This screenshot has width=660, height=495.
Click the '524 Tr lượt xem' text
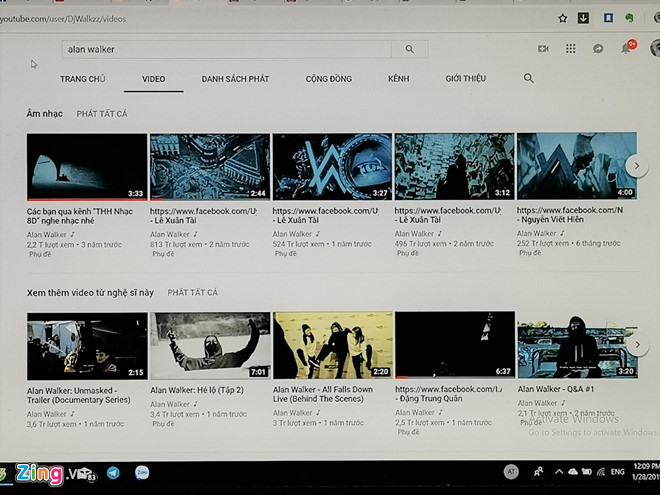click(x=298, y=244)
